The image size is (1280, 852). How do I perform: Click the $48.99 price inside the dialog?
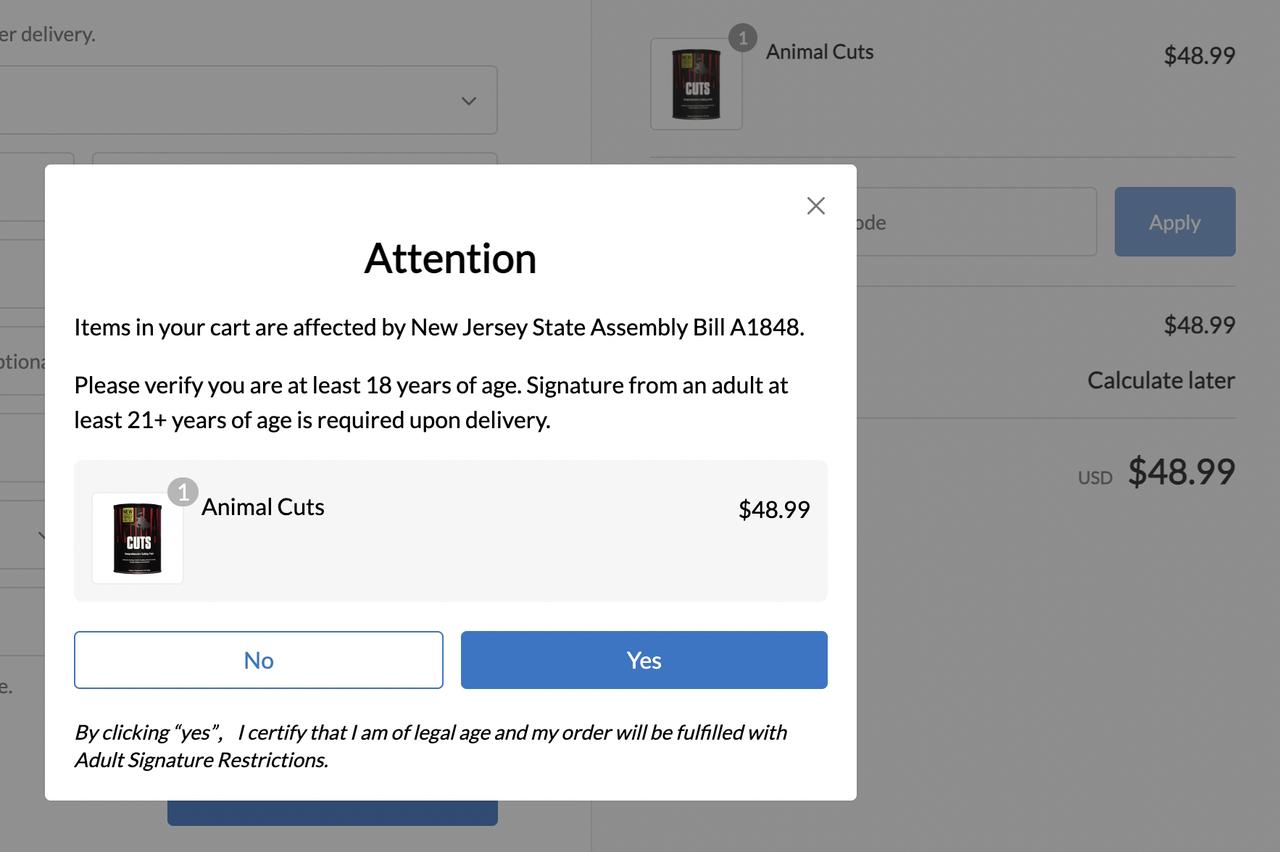tap(773, 510)
